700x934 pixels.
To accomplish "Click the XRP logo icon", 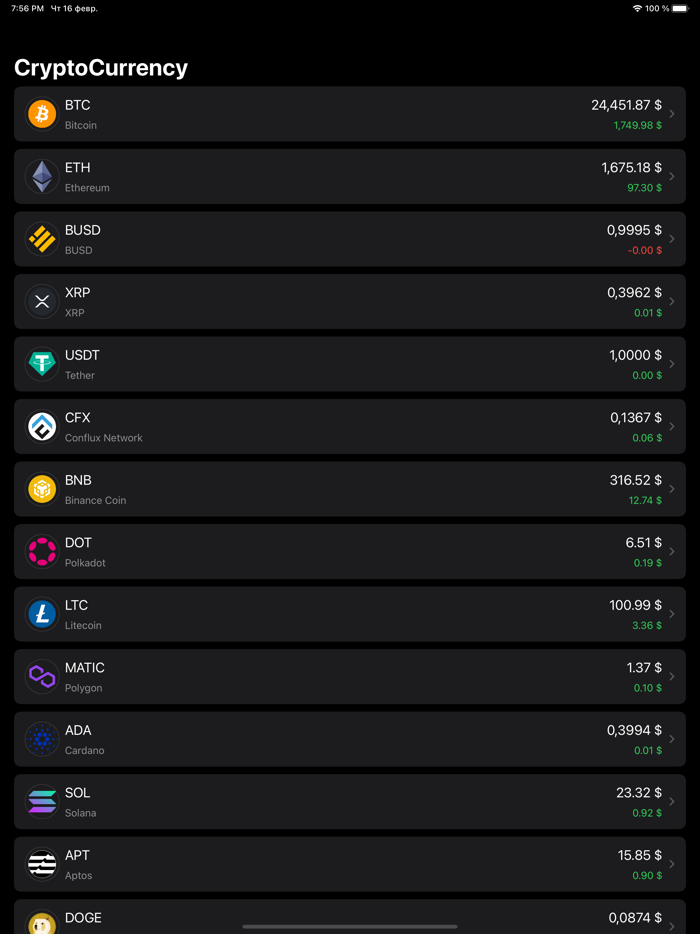I will pos(40,301).
